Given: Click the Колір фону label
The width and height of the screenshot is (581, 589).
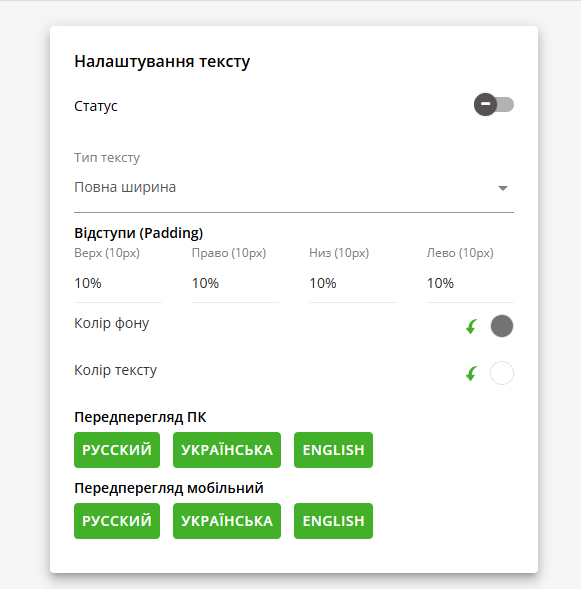Looking at the screenshot, I should pyautogui.click(x=112, y=323).
